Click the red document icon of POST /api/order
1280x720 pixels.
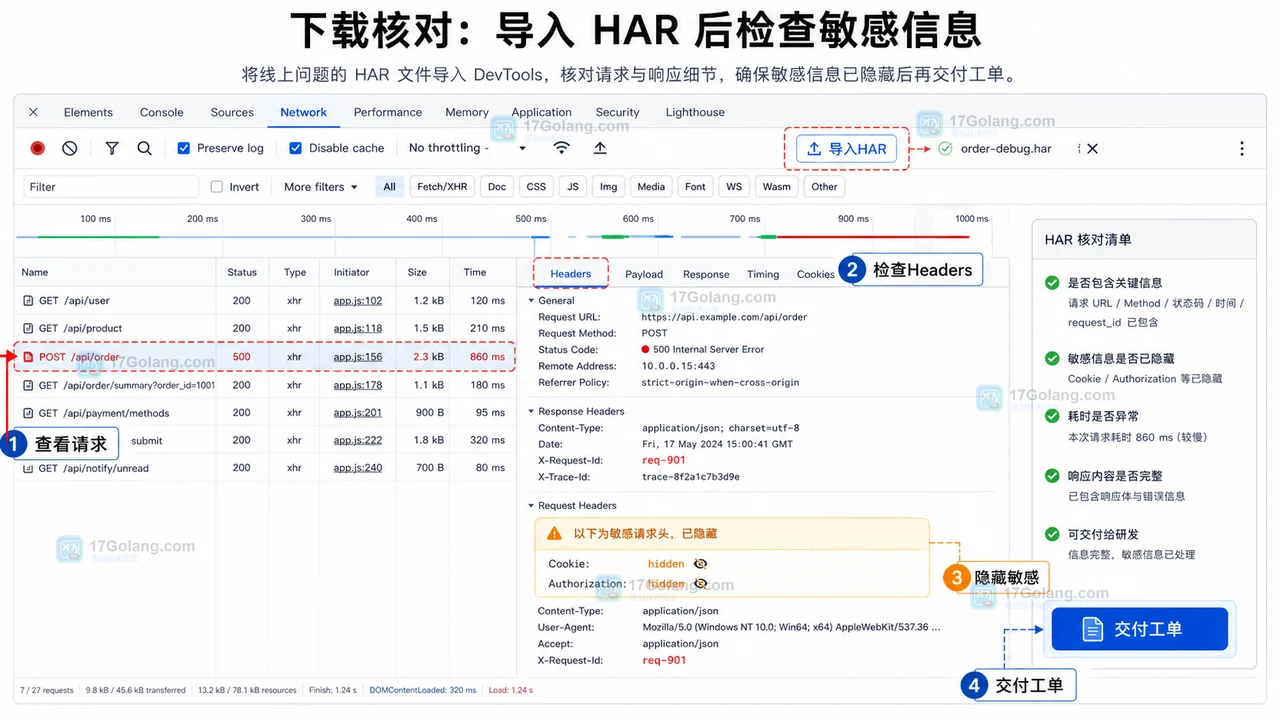point(28,357)
